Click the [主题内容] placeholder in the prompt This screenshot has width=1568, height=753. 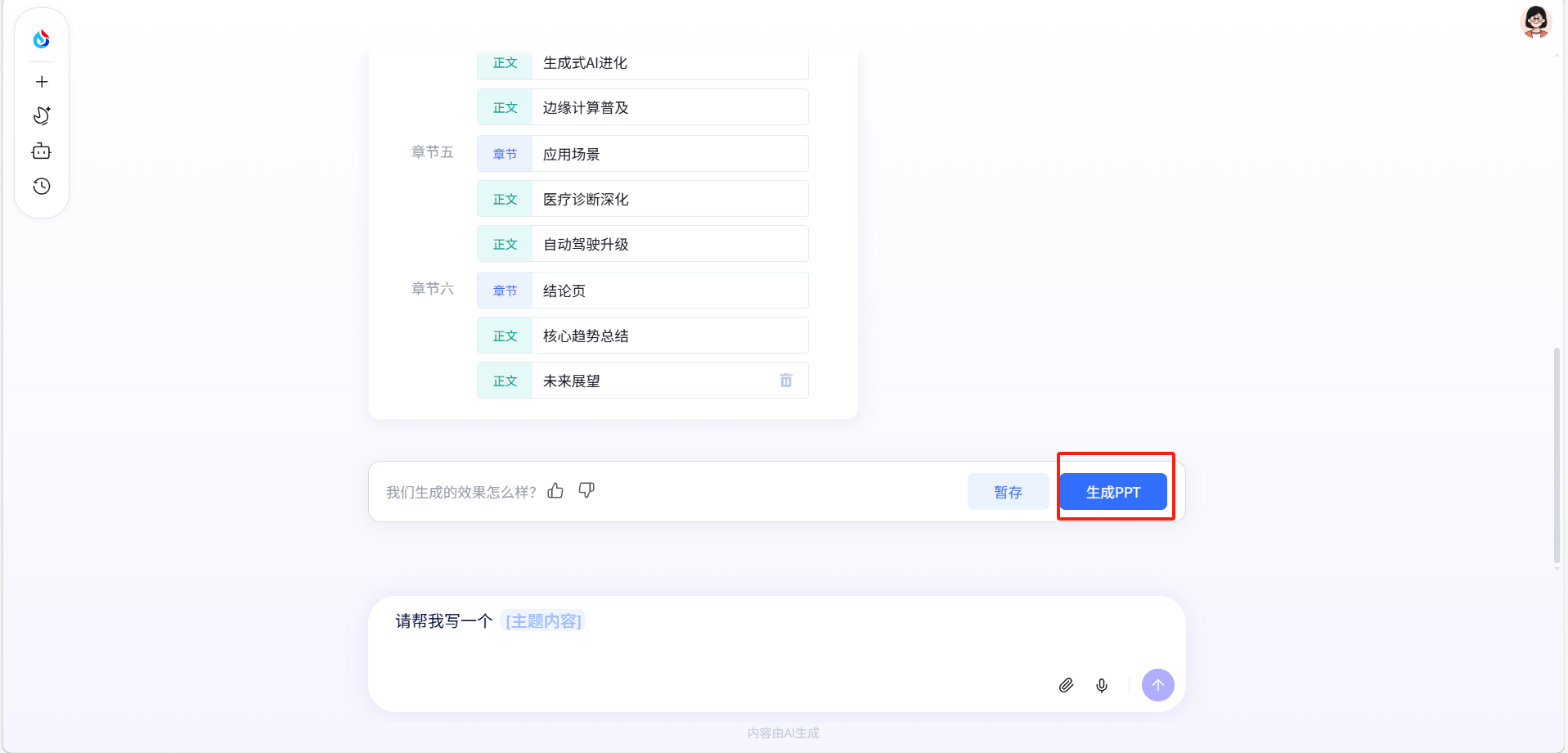point(543,621)
